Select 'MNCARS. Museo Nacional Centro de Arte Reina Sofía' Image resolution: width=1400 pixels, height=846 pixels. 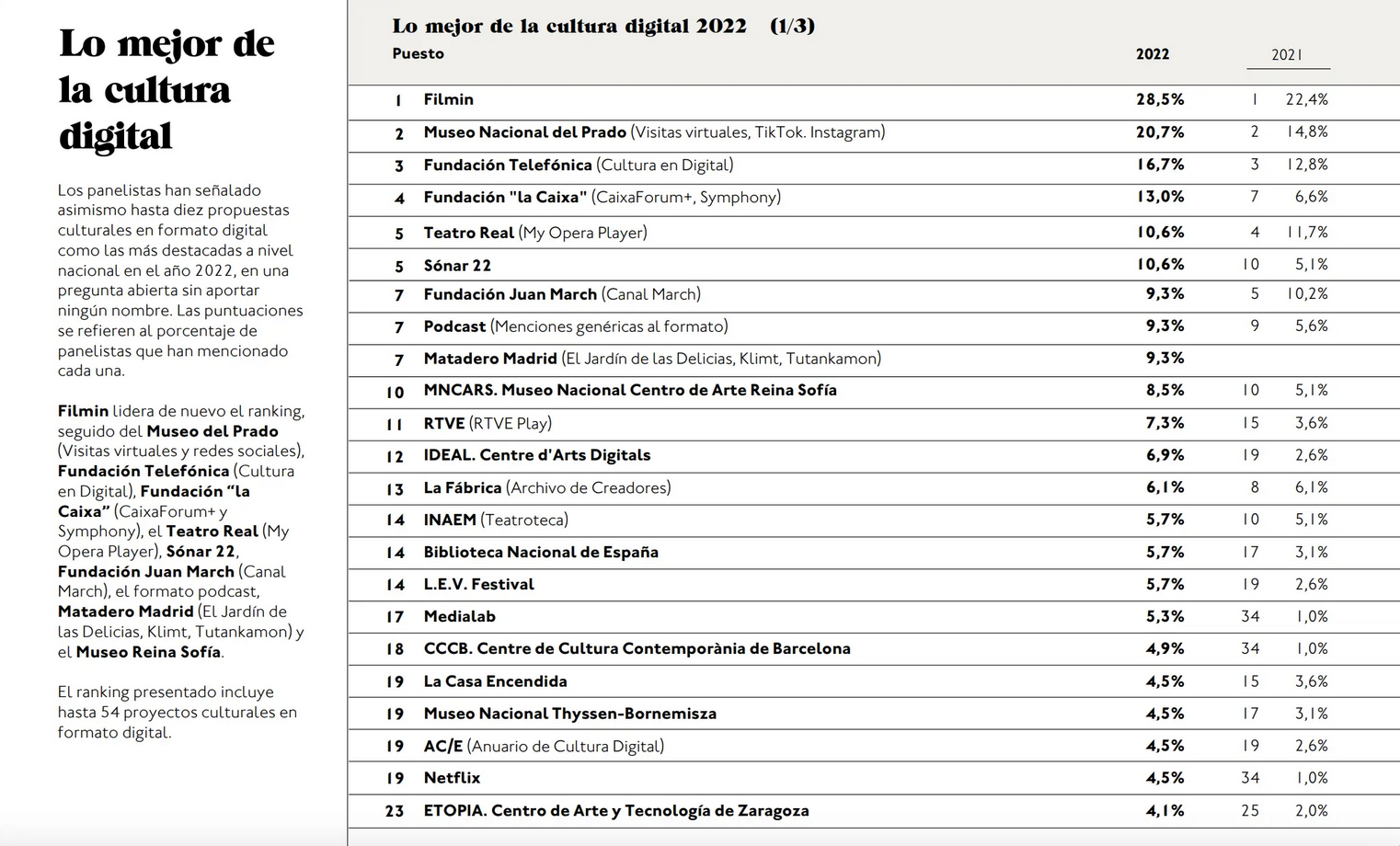pos(630,390)
